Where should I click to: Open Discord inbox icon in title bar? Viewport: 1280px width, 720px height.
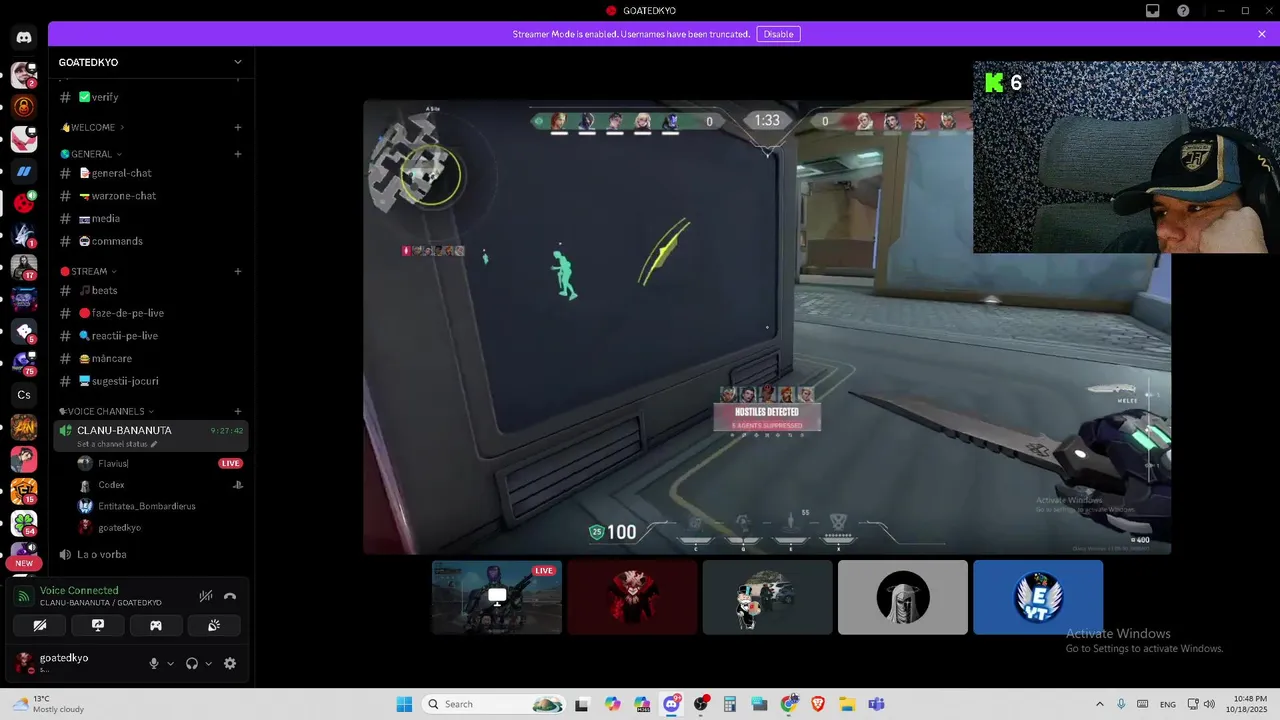click(1153, 11)
